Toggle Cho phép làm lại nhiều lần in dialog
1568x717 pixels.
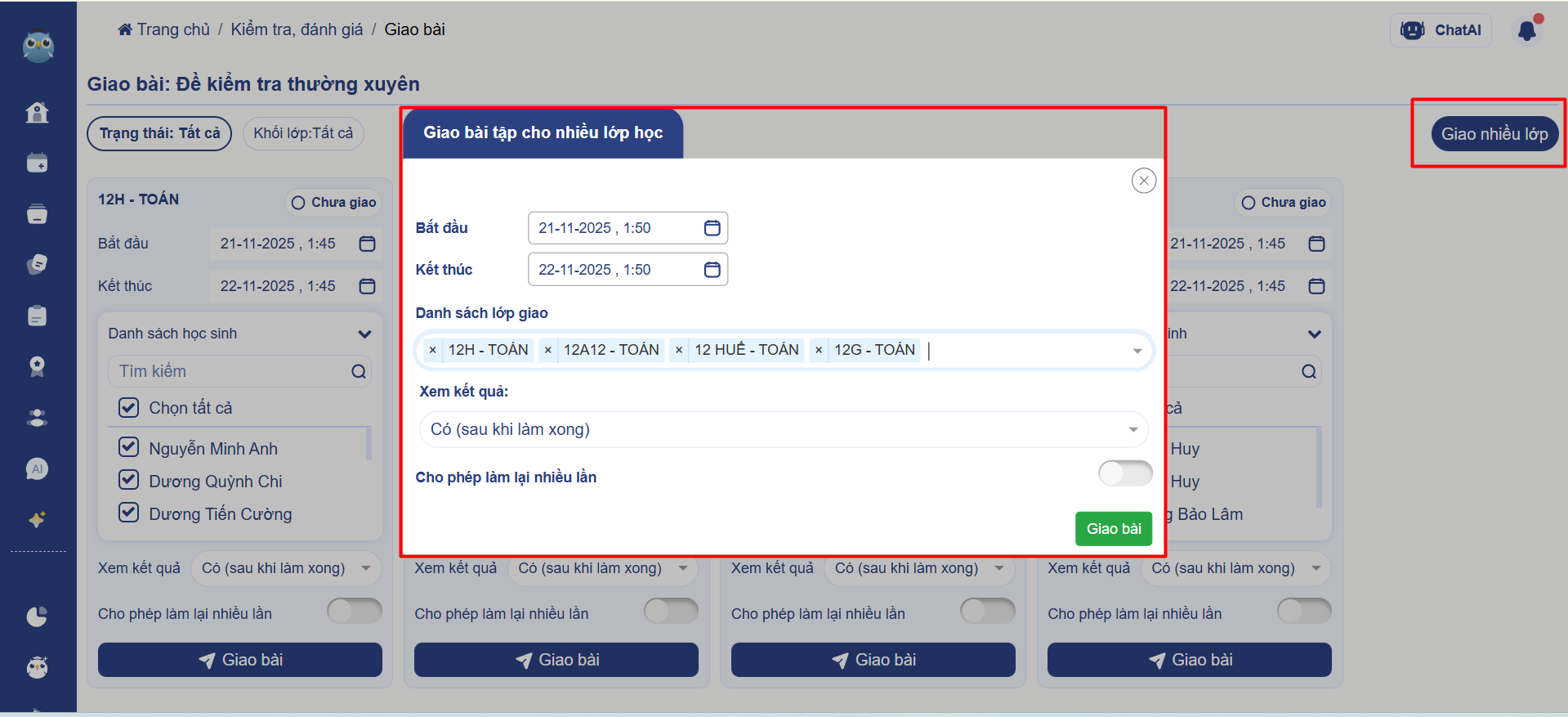tap(1124, 473)
